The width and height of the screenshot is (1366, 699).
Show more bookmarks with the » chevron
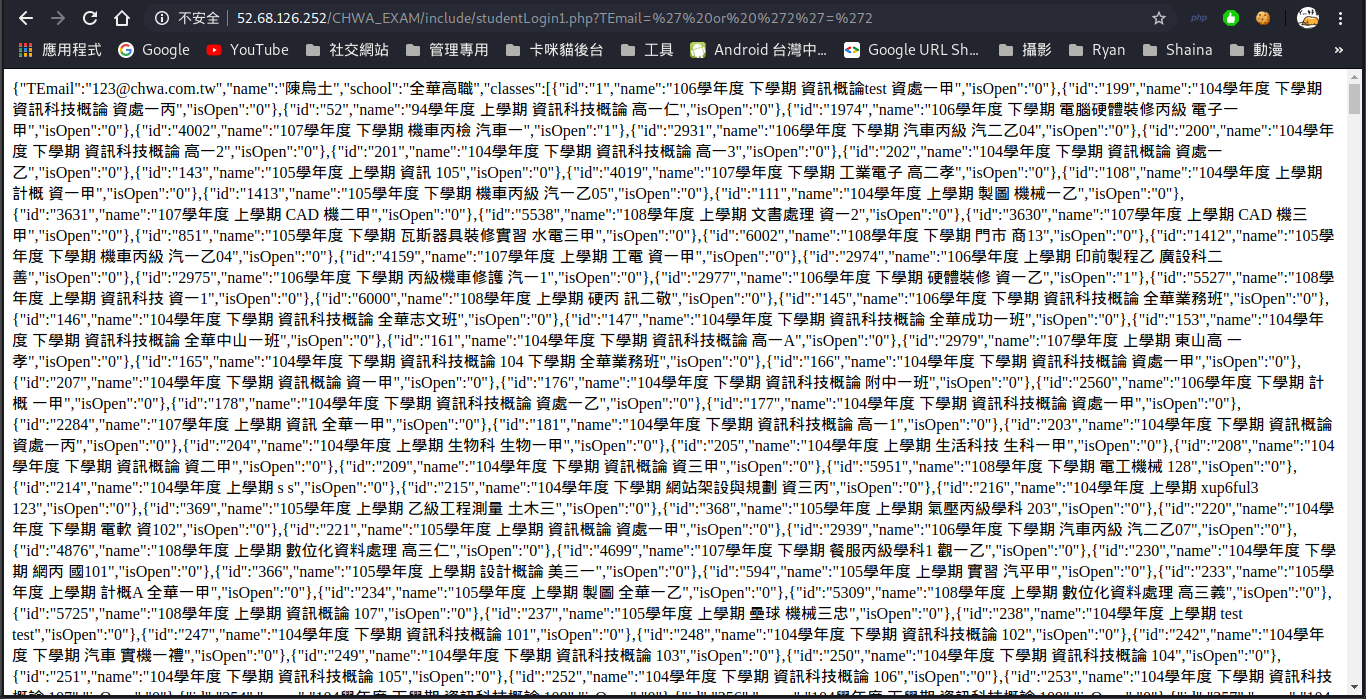[1339, 50]
